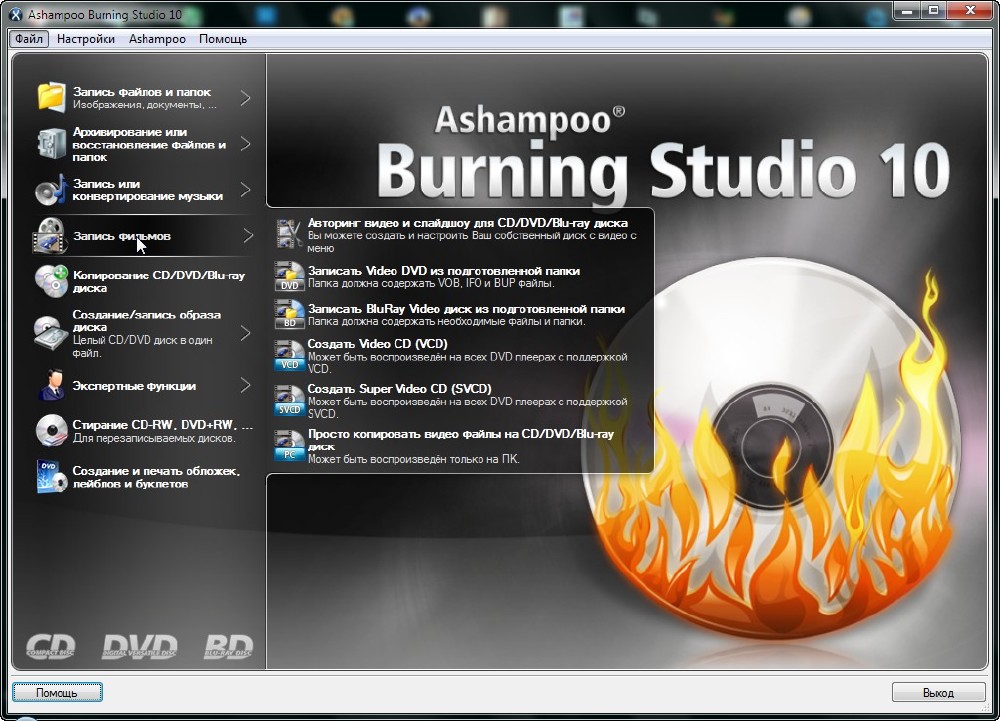Viewport: 1000px width, 721px height.
Task: Click the folder icon for Запись файлов и папок
Action: click(x=51, y=97)
